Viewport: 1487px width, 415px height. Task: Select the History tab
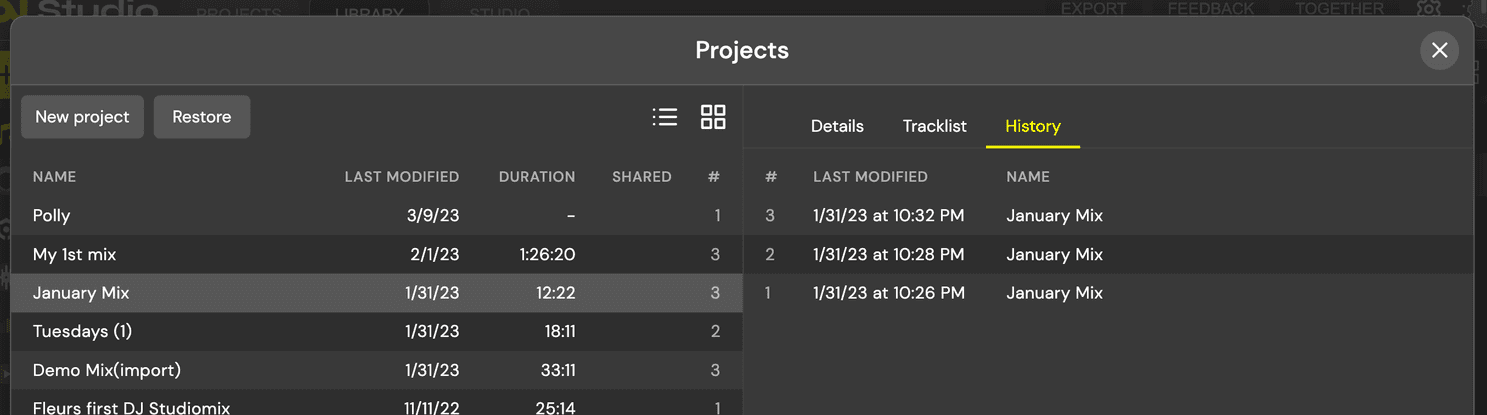pyautogui.click(x=1033, y=126)
